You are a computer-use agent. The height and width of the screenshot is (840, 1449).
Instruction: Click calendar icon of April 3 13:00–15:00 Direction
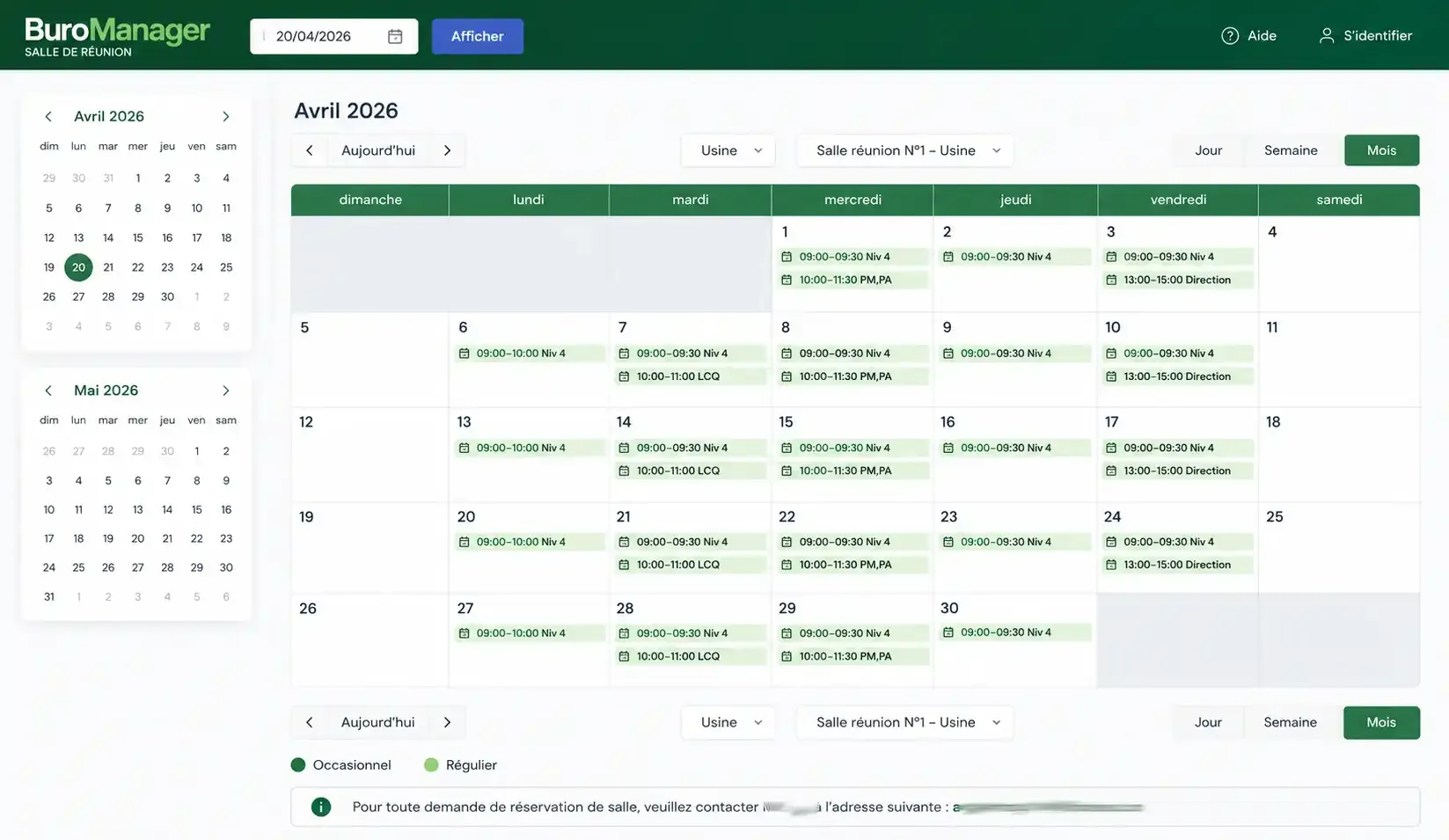[x=1111, y=280]
